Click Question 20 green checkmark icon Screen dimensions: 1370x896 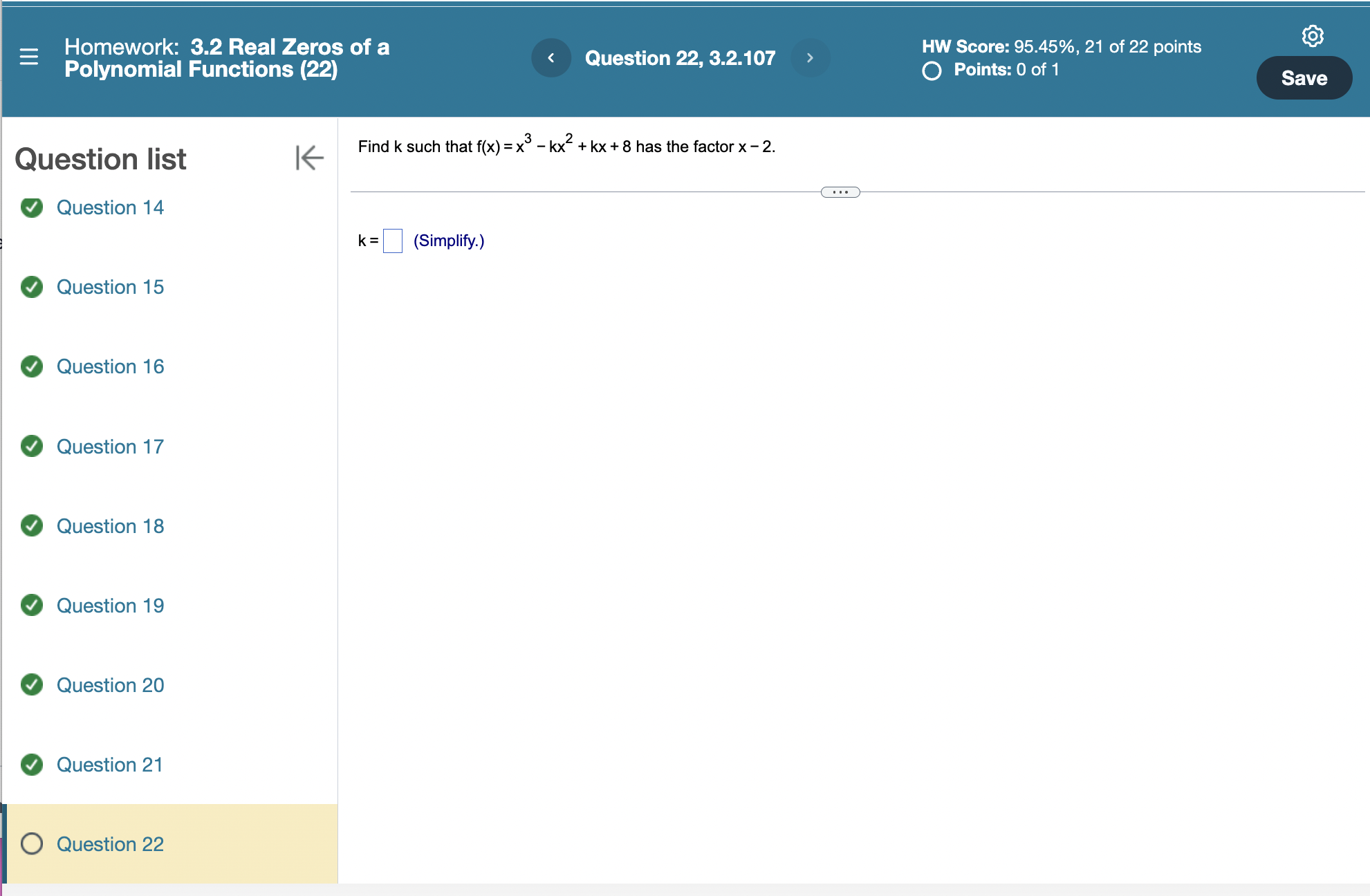coord(32,685)
